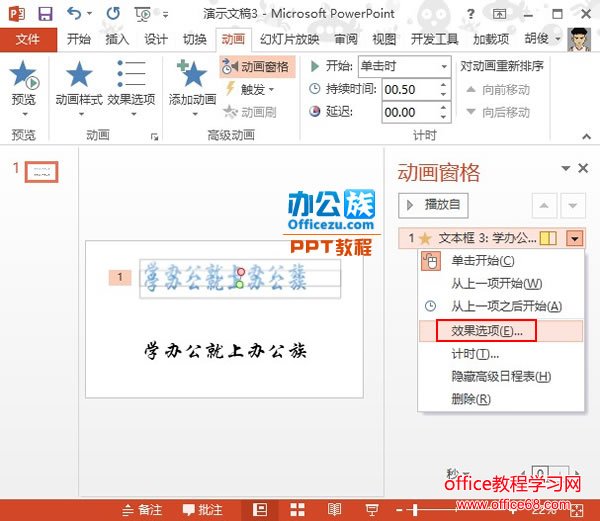Open 效果选项 in the ribbon
This screenshot has width=600, height=521.
[x=131, y=89]
